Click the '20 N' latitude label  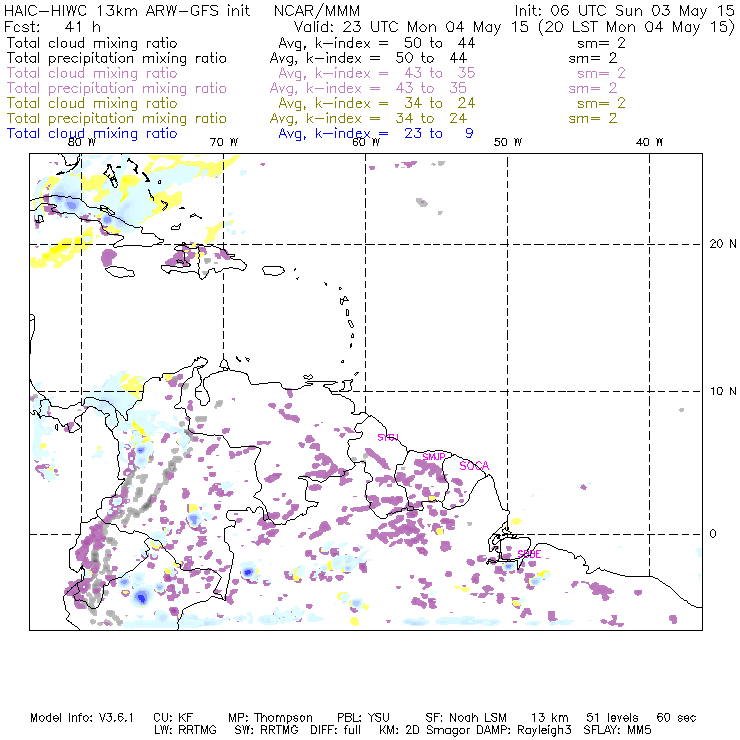723,244
